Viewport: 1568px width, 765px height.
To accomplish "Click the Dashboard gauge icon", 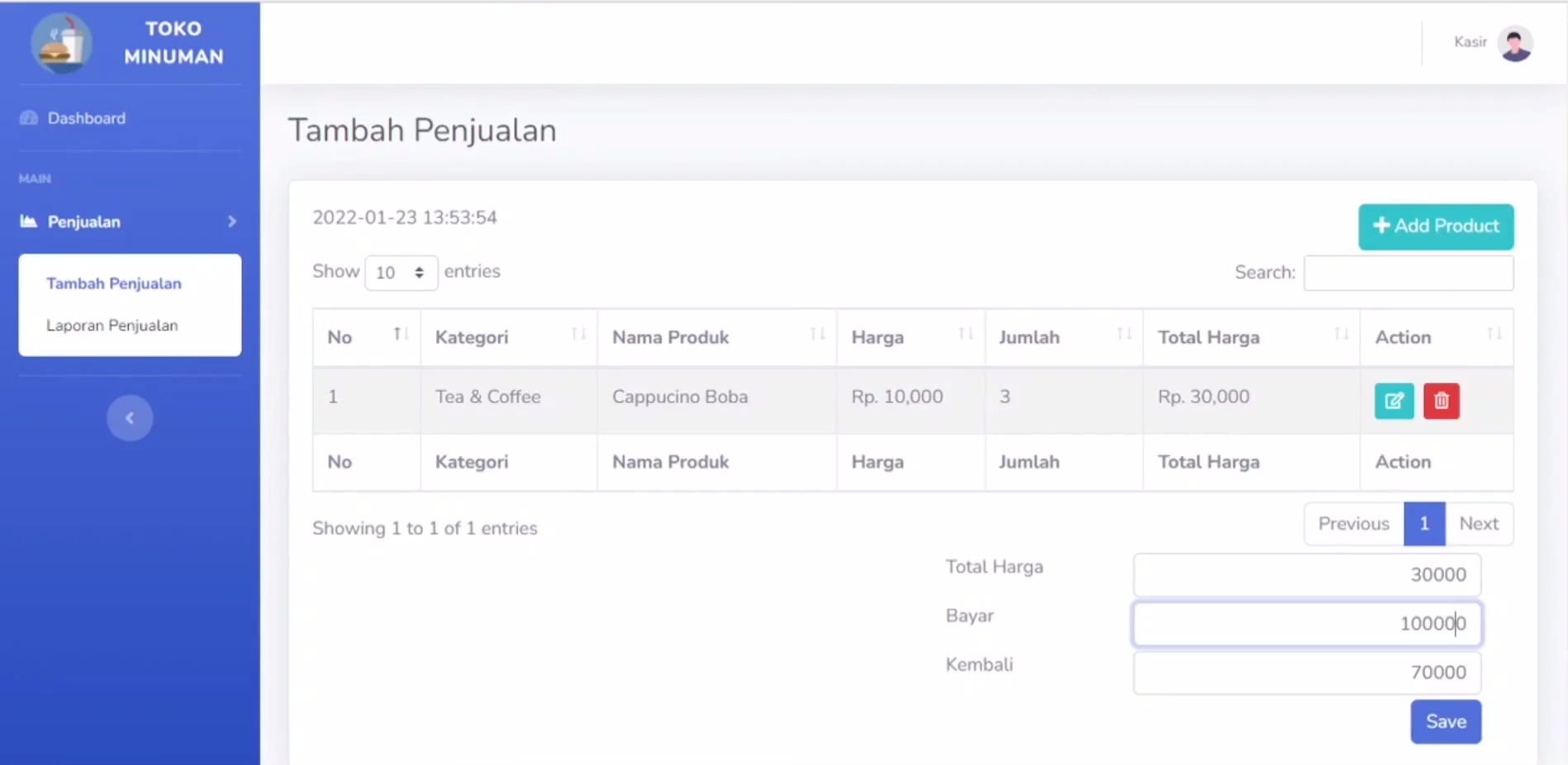I will [29, 118].
